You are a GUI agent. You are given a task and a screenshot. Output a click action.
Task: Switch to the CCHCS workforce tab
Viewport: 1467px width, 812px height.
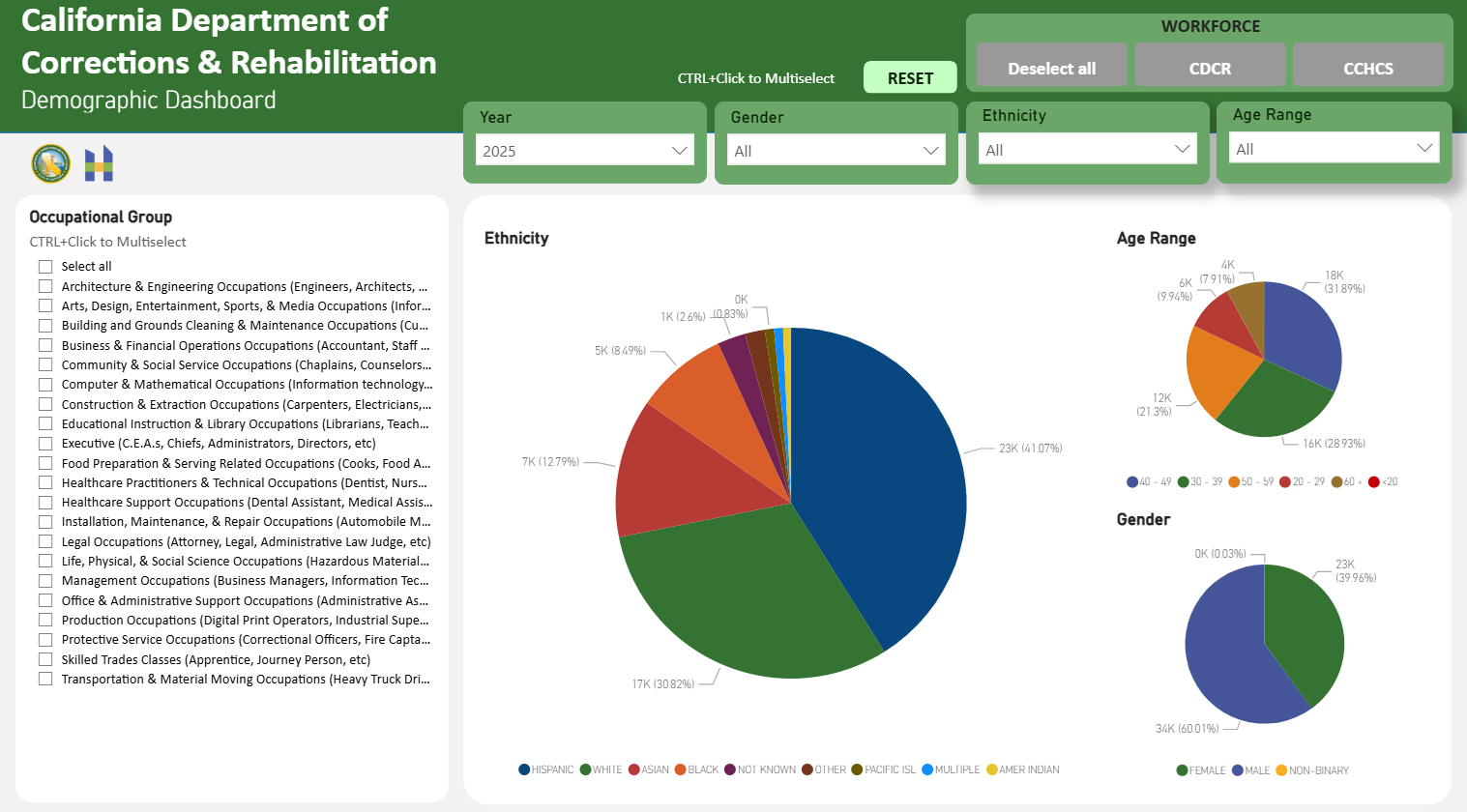point(1367,68)
